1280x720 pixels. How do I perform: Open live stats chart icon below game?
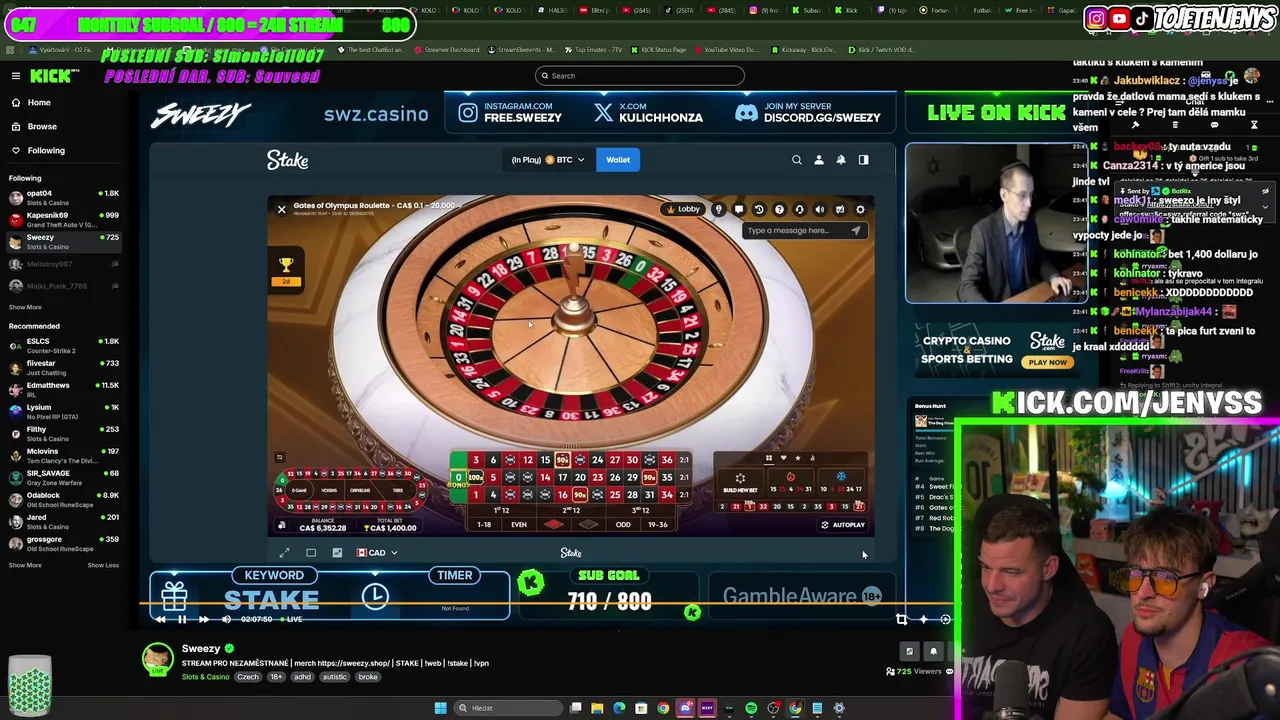point(337,552)
